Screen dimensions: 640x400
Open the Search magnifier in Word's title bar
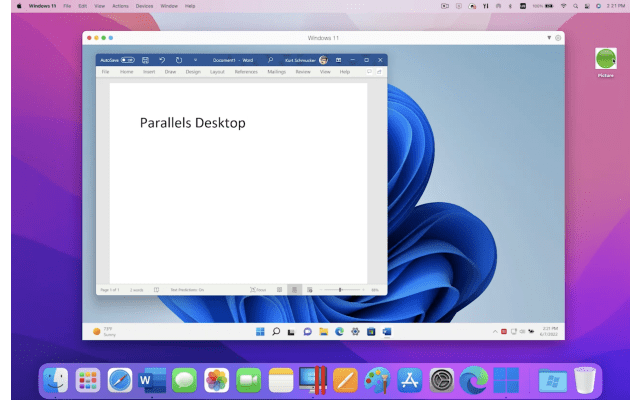[270, 60]
